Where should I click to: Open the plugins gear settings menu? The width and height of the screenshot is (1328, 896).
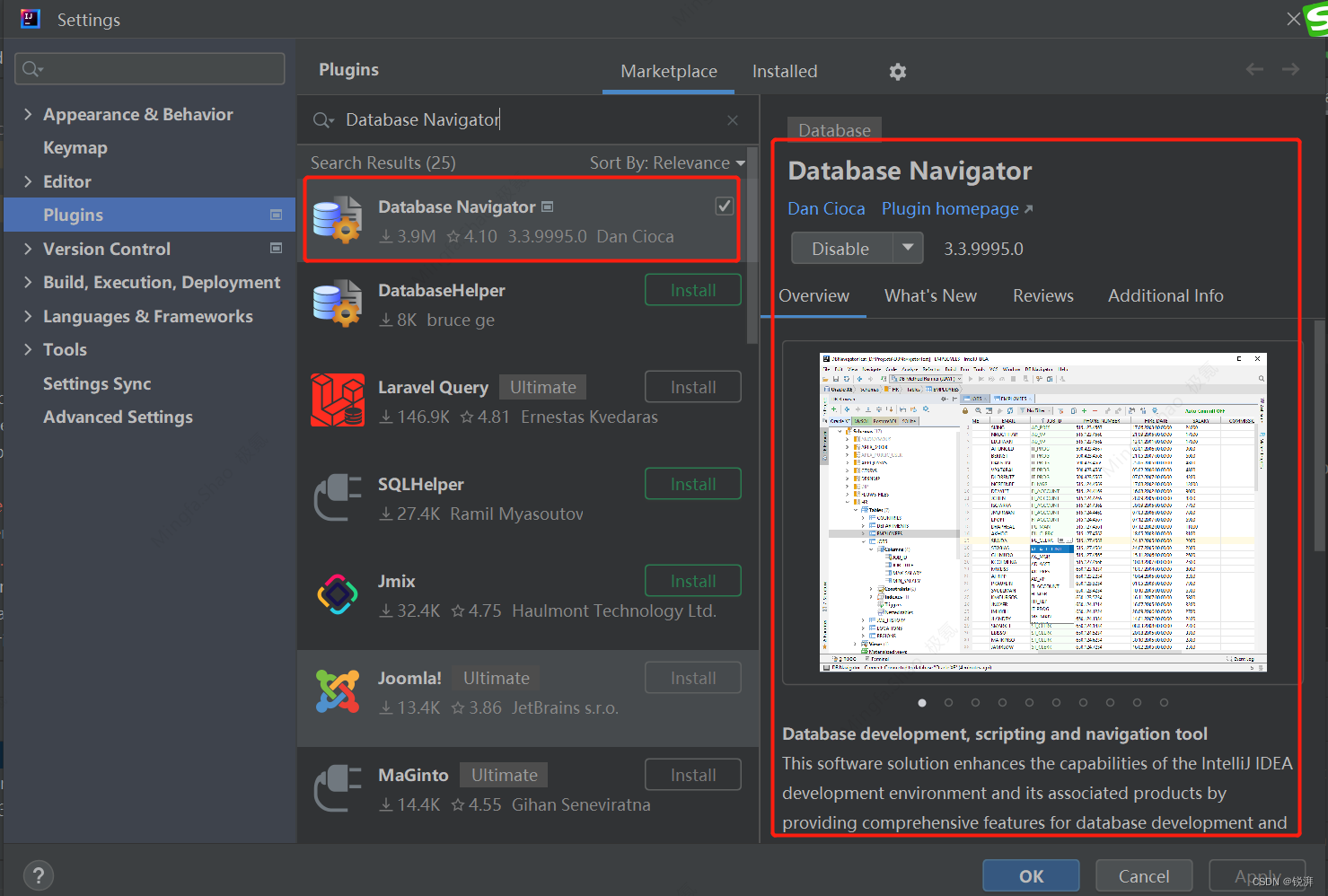coord(897,72)
